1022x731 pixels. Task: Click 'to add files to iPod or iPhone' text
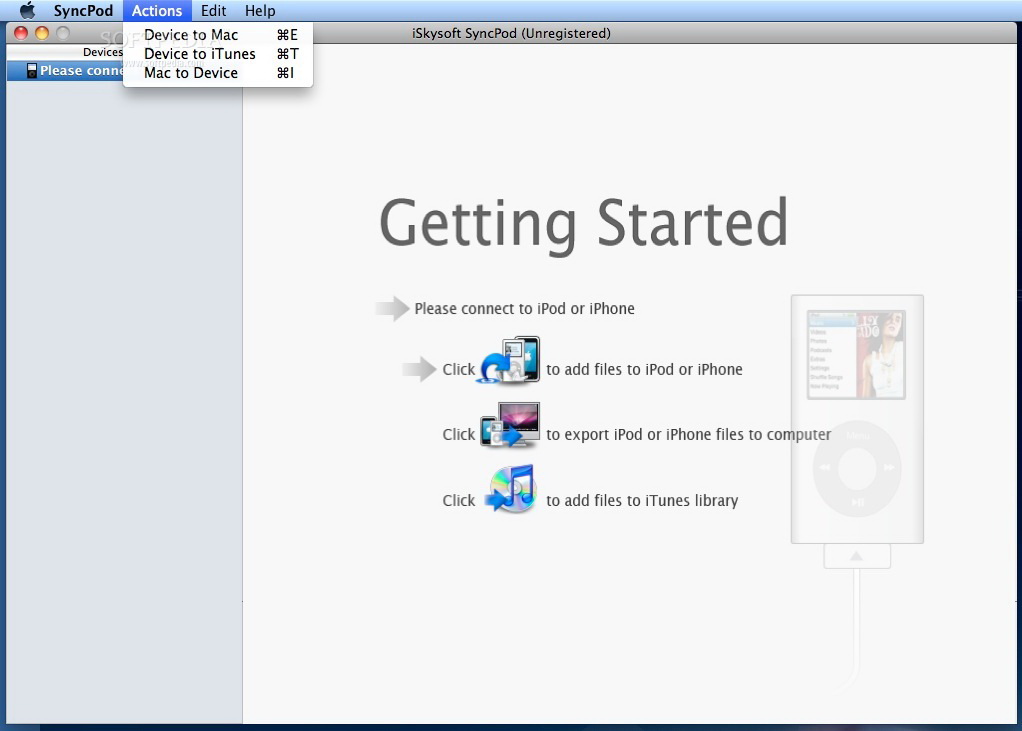click(x=644, y=369)
